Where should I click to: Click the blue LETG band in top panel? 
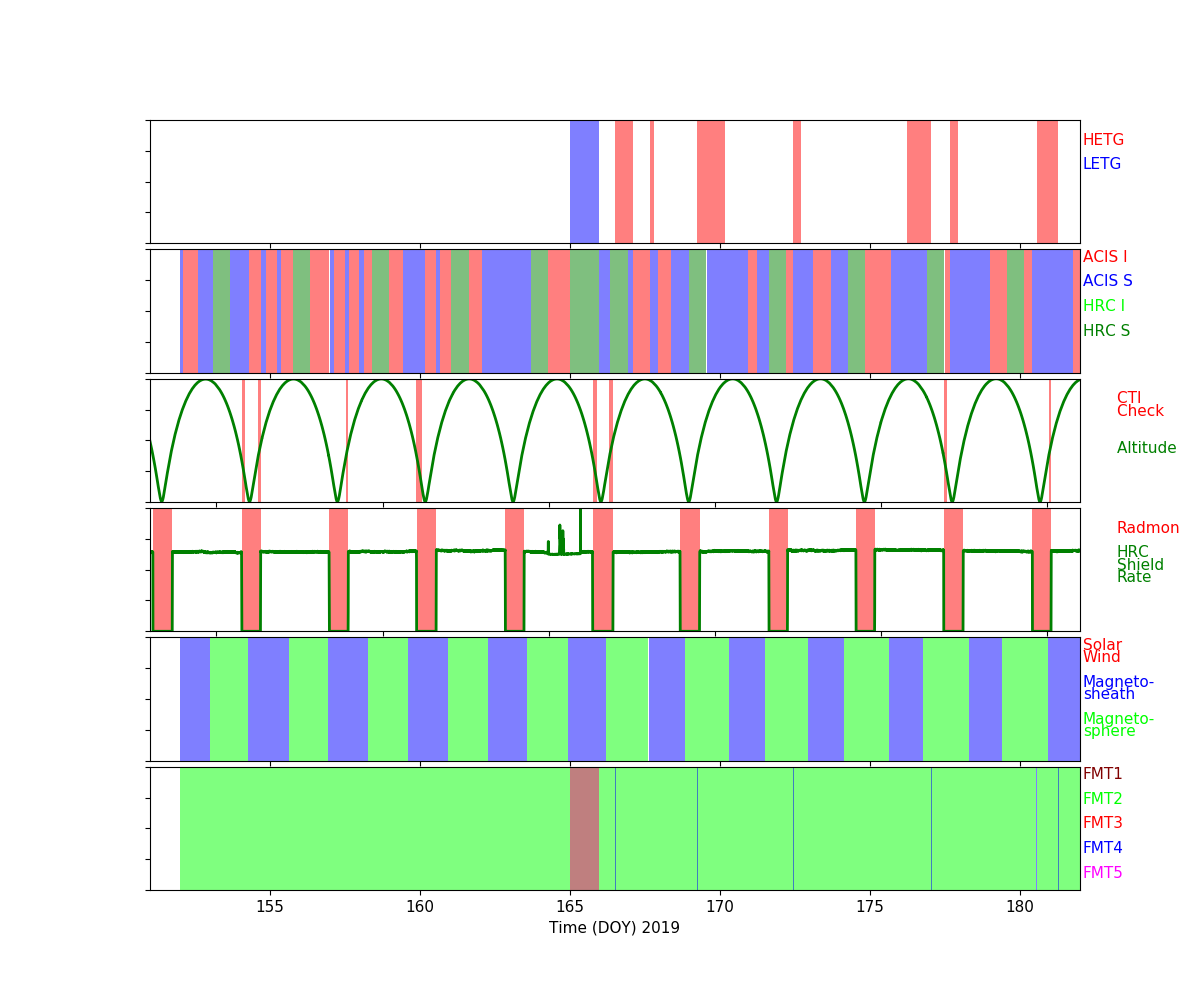(584, 181)
